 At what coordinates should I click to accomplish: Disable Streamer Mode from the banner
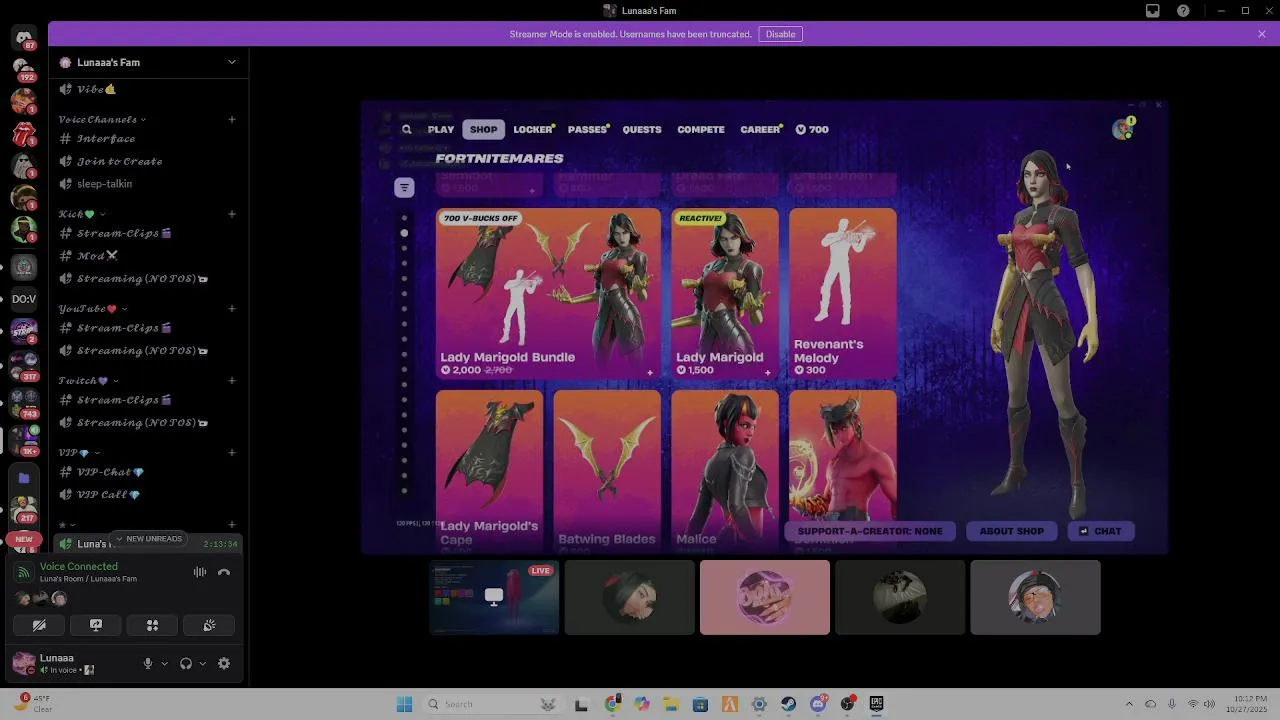click(x=780, y=34)
